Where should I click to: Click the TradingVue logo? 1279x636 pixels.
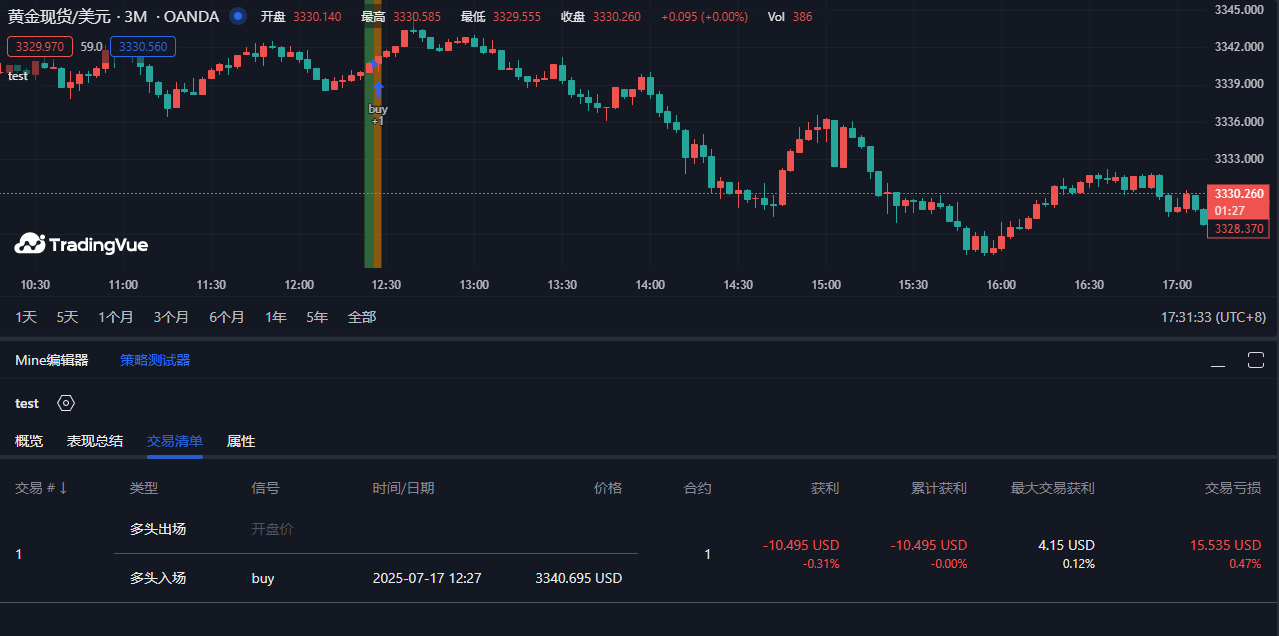tap(81, 243)
